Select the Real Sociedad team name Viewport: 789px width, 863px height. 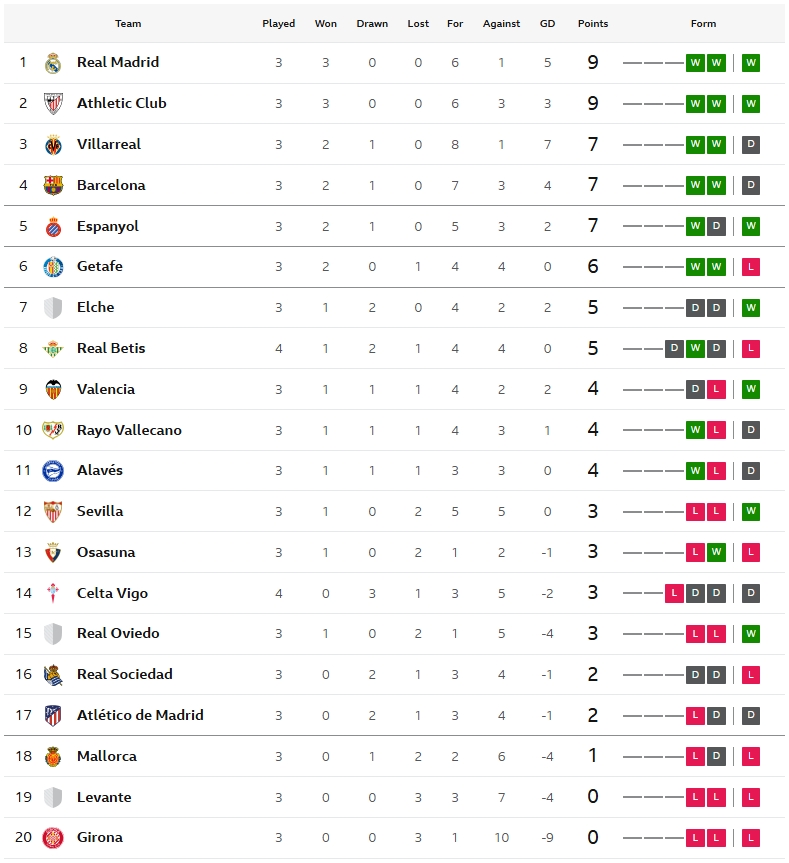[124, 674]
